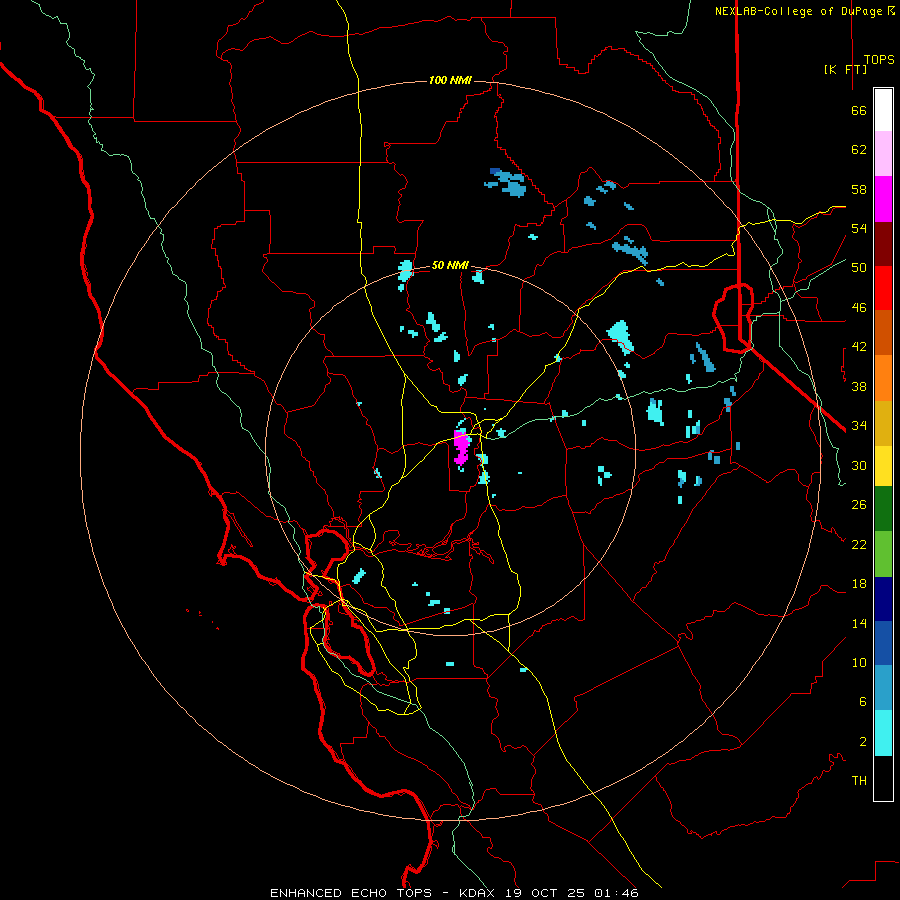Select the light pink legend swatch
900x900 pixels.
point(883,154)
